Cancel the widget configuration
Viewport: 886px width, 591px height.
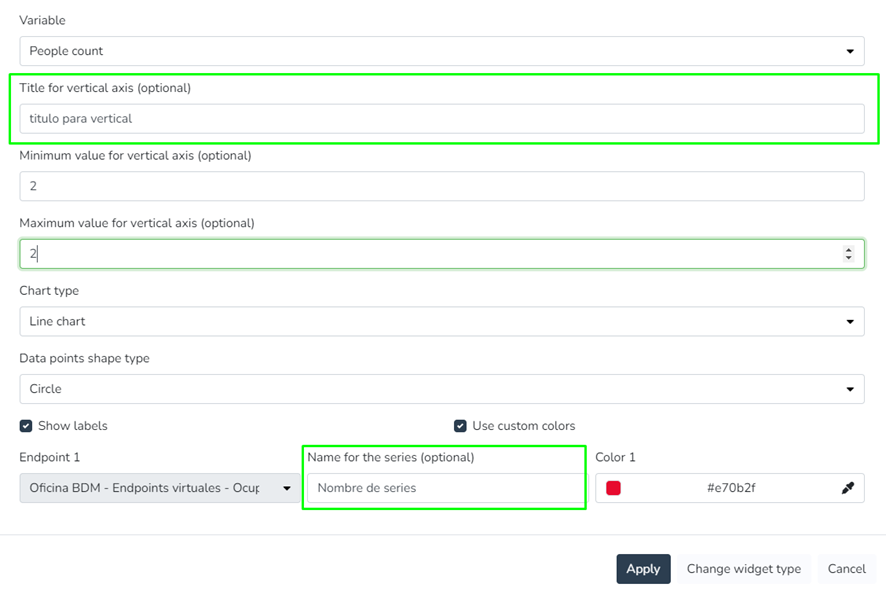tap(846, 569)
